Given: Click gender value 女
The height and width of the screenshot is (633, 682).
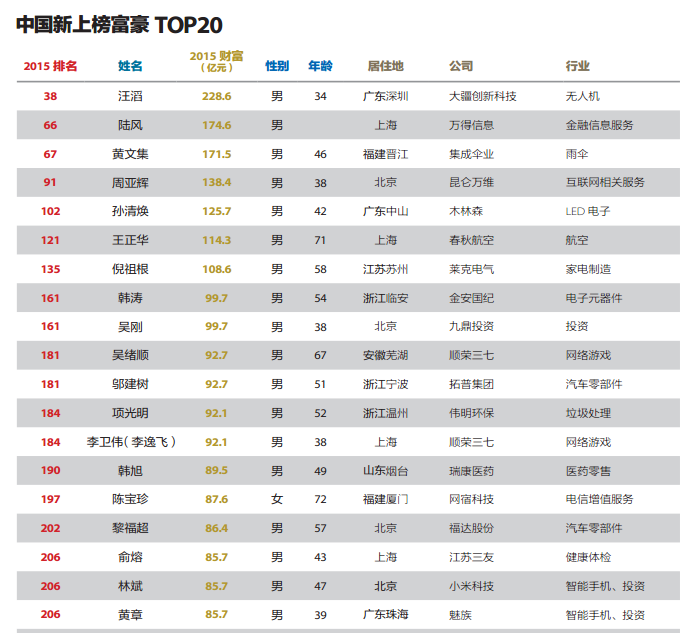Looking at the screenshot, I should (277, 499).
